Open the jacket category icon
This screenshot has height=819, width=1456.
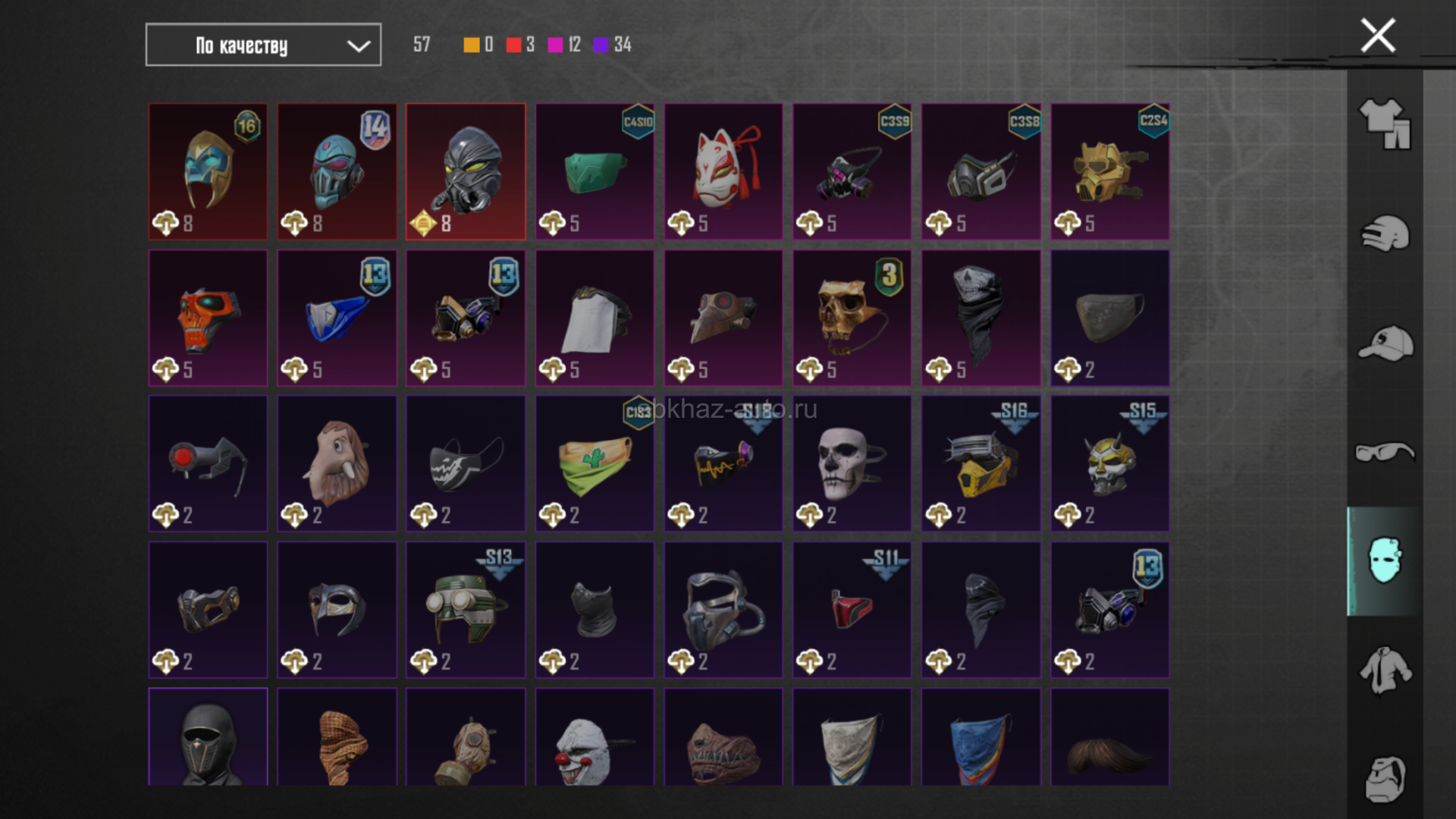[1385, 670]
